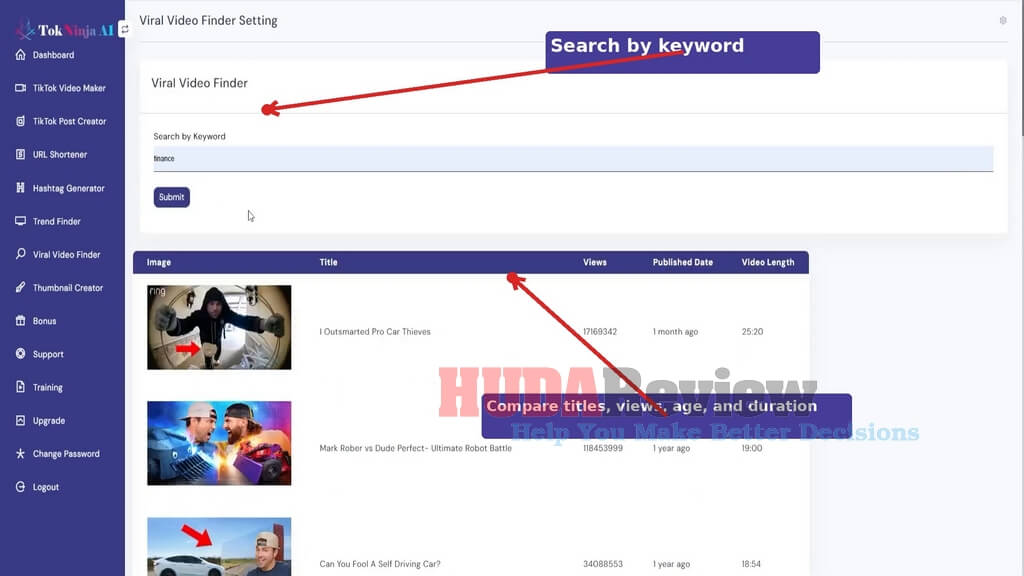This screenshot has width=1024, height=576.
Task: Click the Hashtag Generator icon
Action: 20,187
